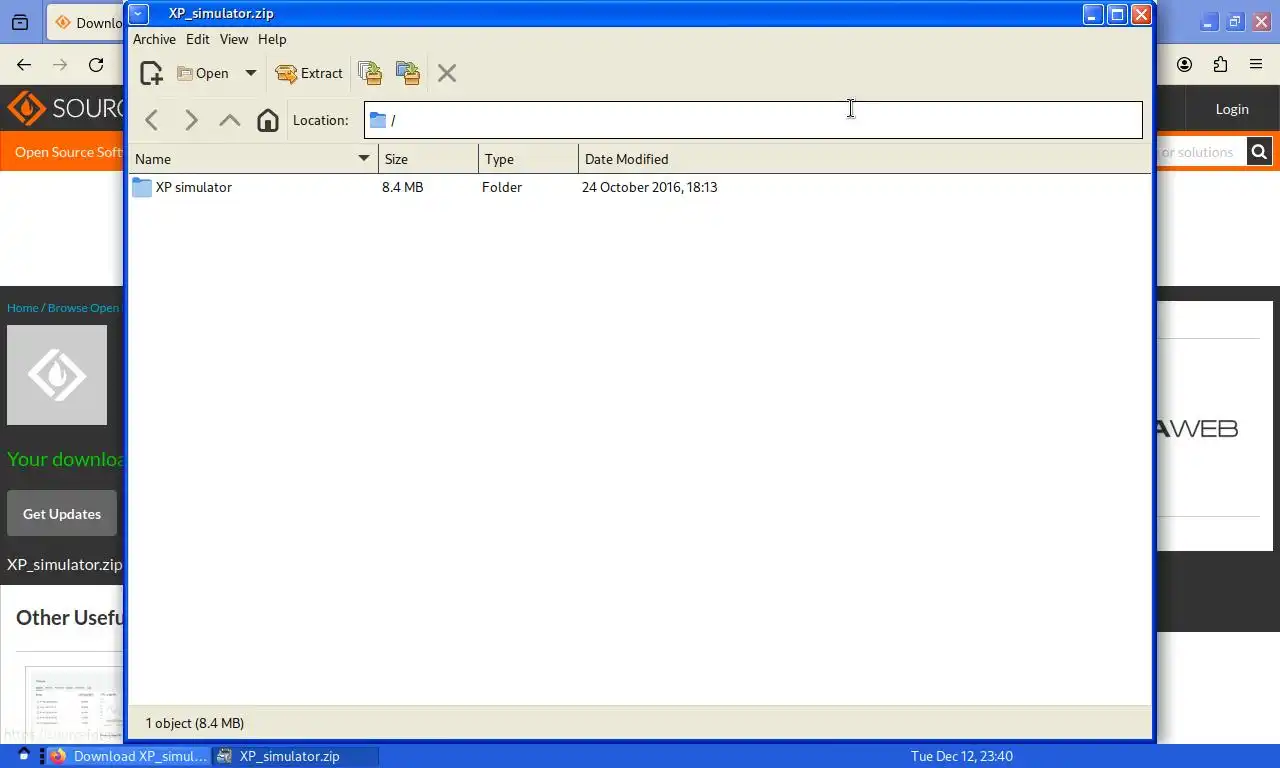Image resolution: width=1280 pixels, height=768 pixels.
Task: Click the browser search solutions field
Action: click(1201, 152)
